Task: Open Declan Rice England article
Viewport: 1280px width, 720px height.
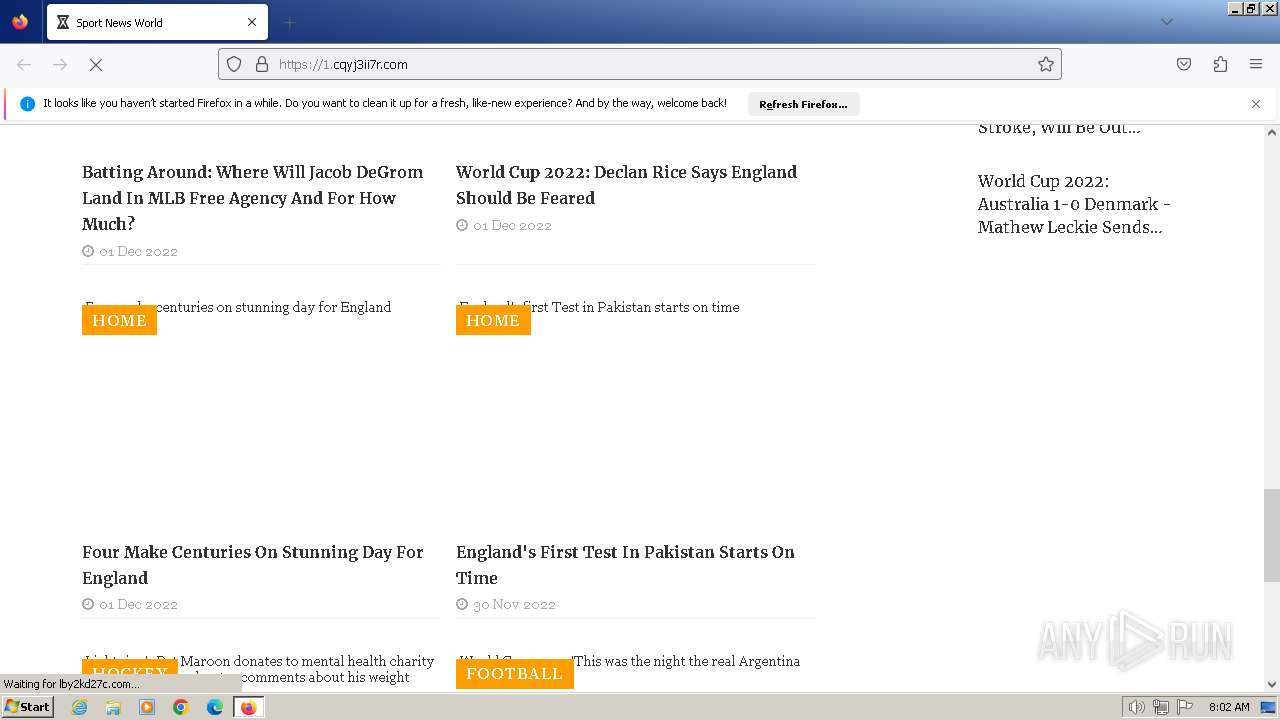Action: 626,185
